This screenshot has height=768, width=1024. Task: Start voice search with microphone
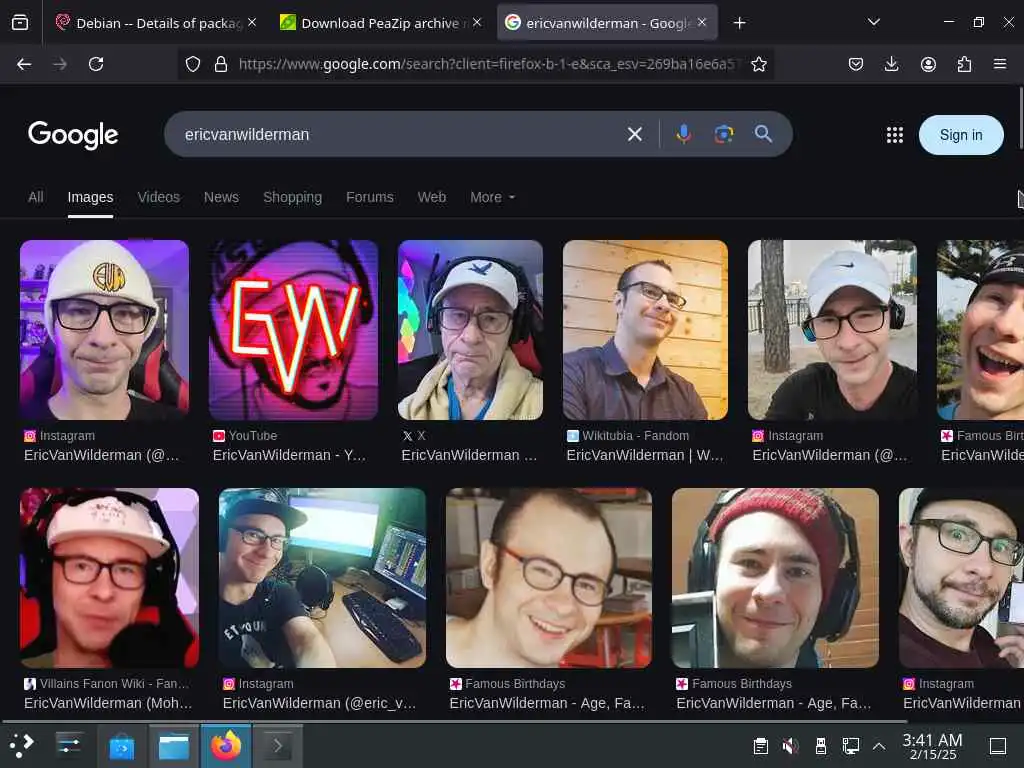683,135
